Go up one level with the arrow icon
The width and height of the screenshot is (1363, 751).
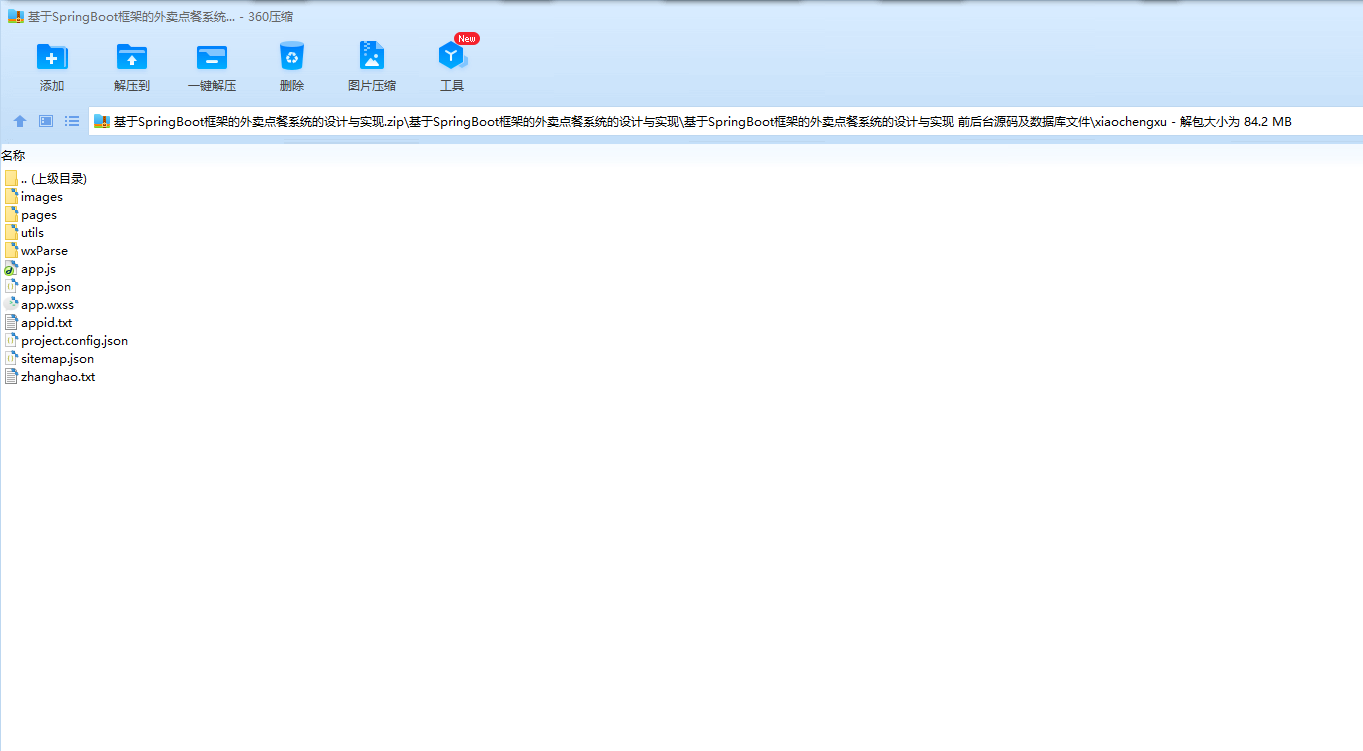(x=20, y=121)
